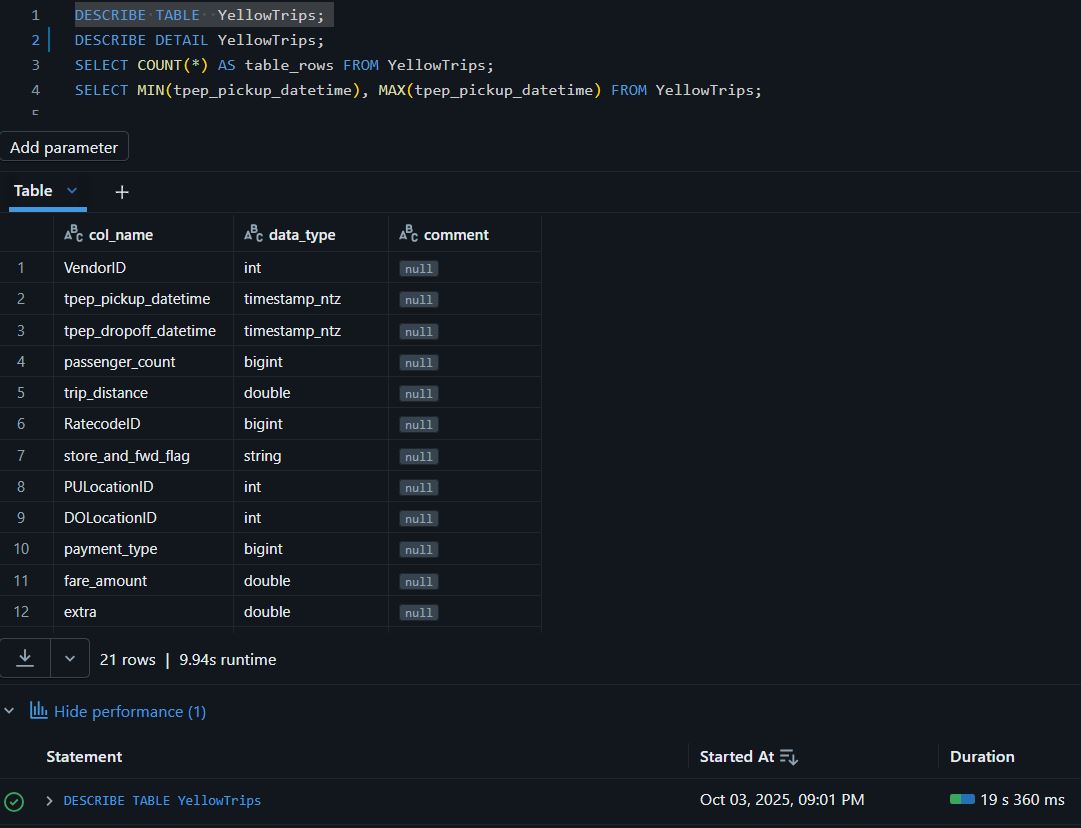Image resolution: width=1081 pixels, height=828 pixels.
Task: Click the 9.94s runtime text
Action: click(x=228, y=660)
